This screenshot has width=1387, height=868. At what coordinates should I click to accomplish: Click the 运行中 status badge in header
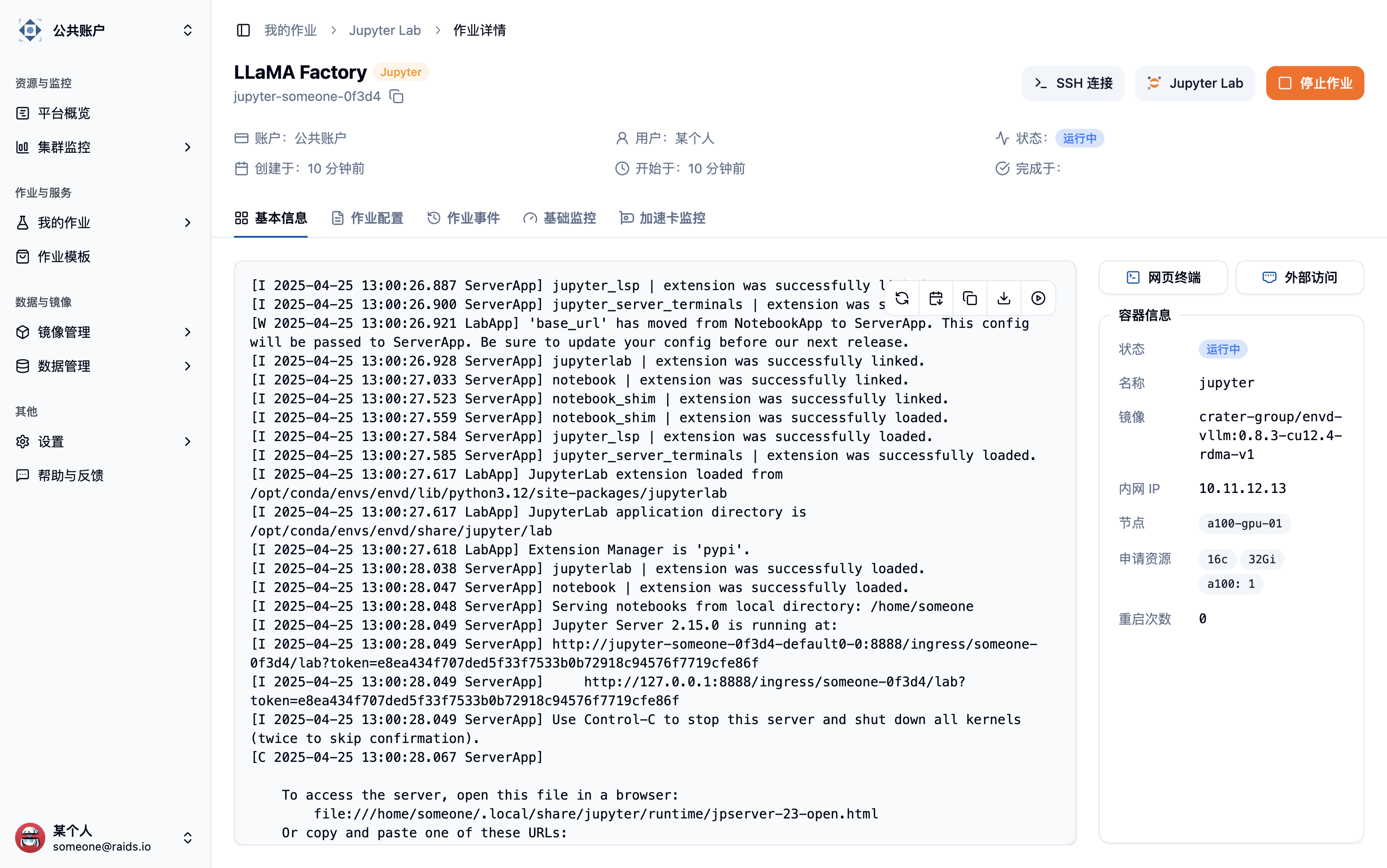(x=1079, y=138)
